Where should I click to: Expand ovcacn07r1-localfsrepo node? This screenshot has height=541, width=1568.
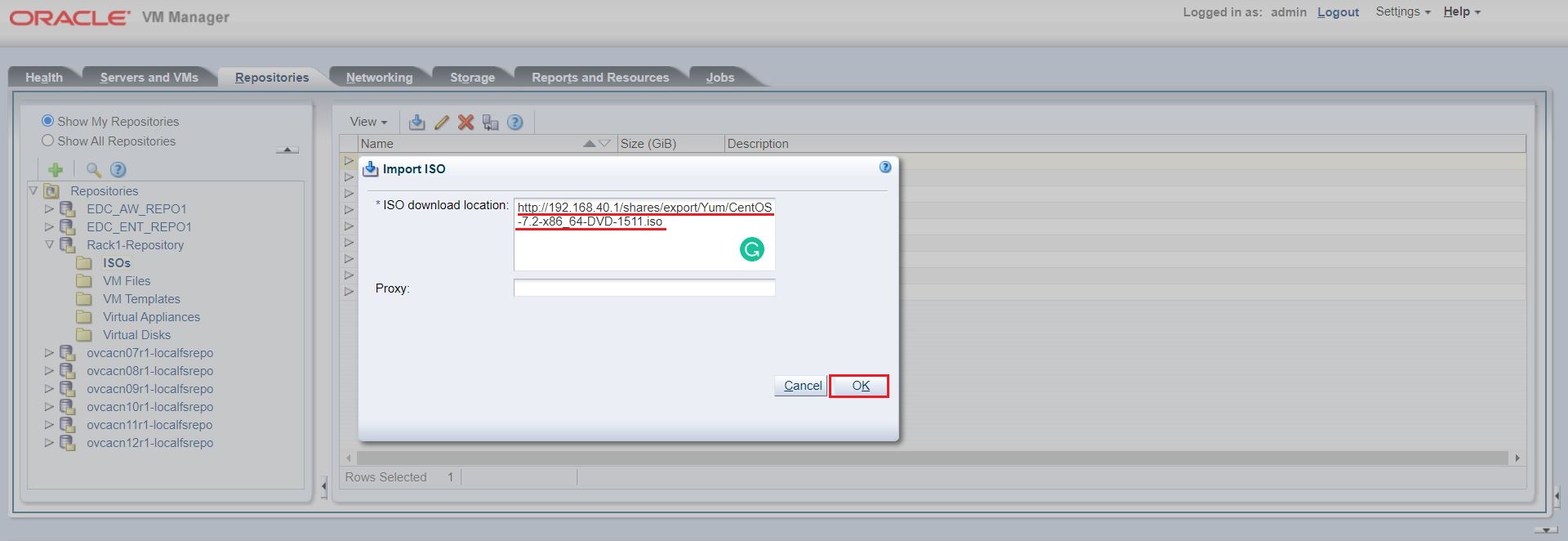click(x=49, y=352)
